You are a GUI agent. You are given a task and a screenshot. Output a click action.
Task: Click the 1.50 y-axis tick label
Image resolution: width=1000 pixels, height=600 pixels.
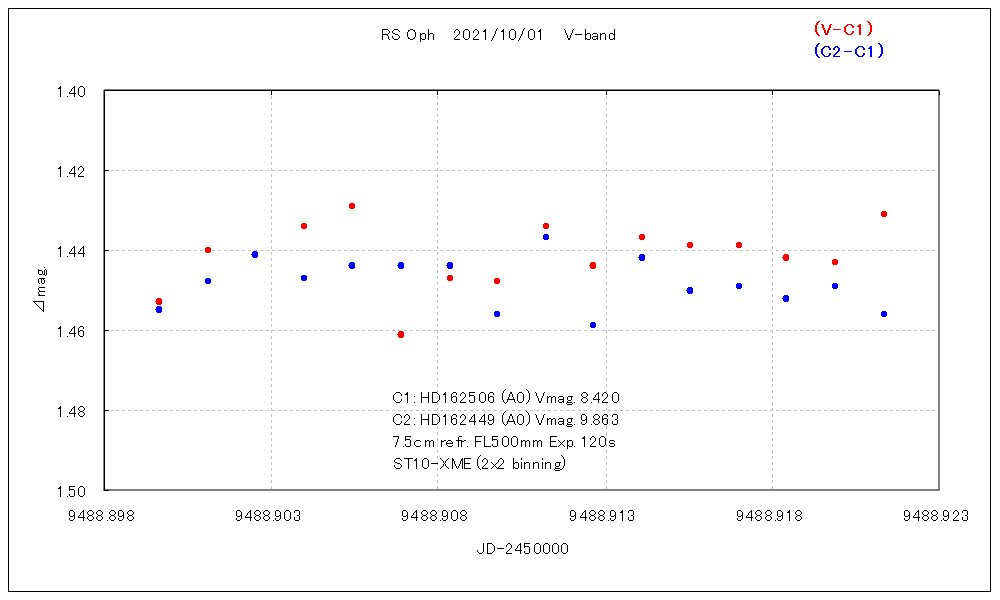[78, 491]
